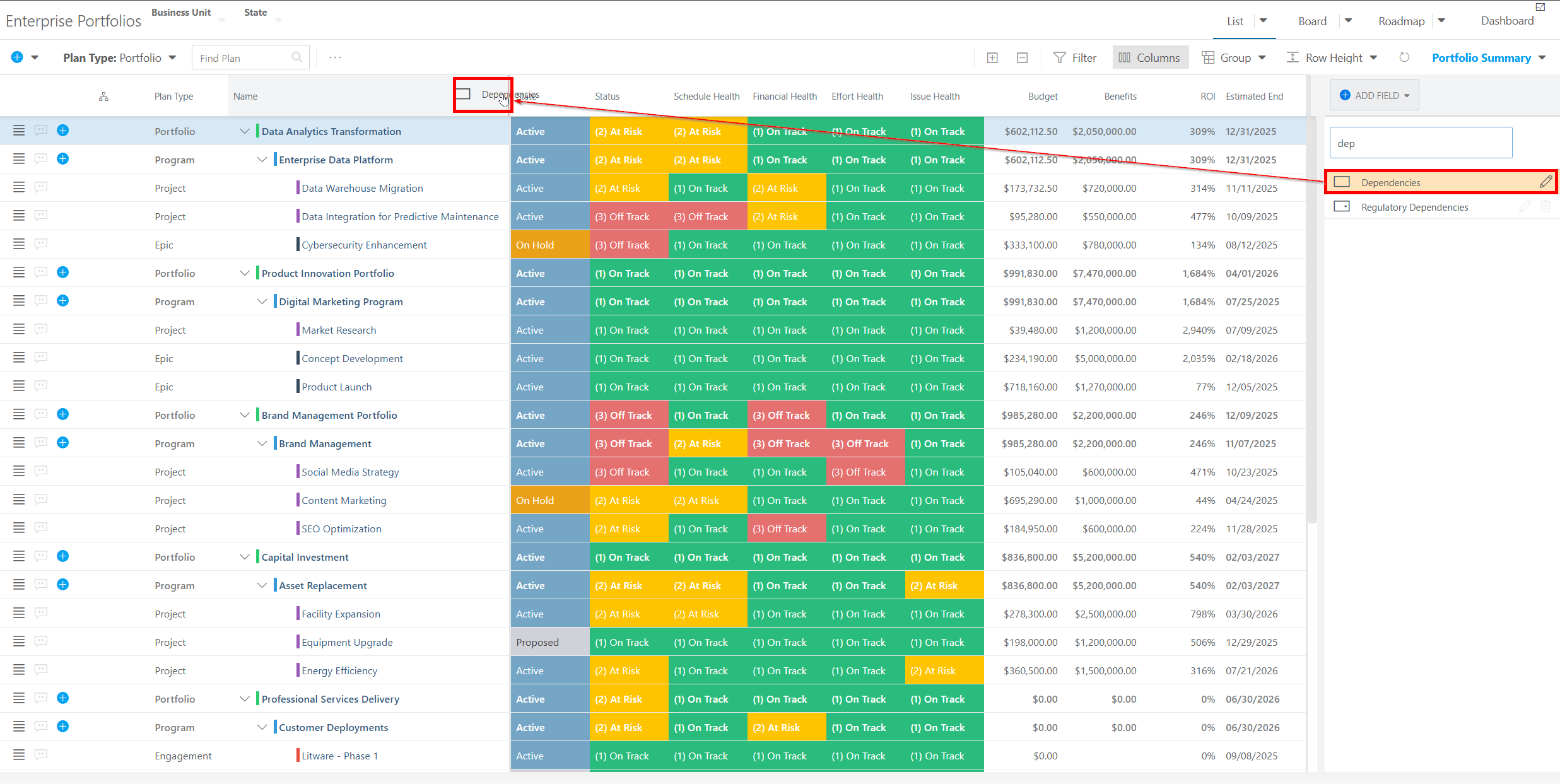Click the hierarchy icon in the column header
1560x784 pixels.
point(103,97)
